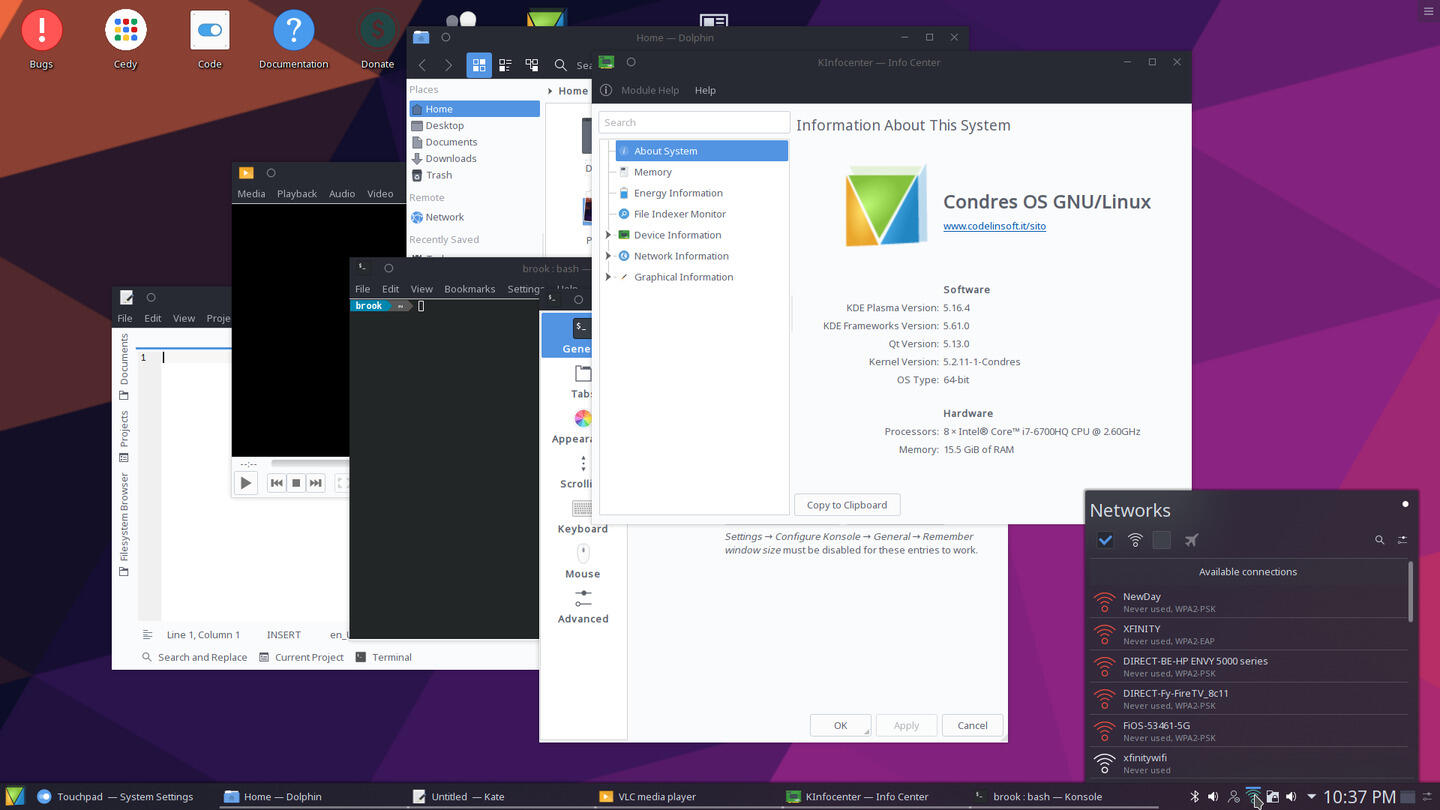The width and height of the screenshot is (1440, 810).
Task: Open Kate line indentation settings icon
Action: (x=147, y=635)
